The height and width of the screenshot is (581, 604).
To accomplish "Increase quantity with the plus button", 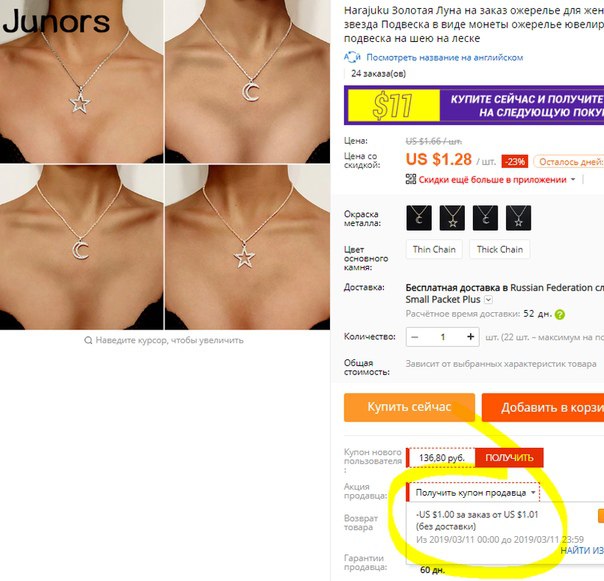I will (x=470, y=337).
